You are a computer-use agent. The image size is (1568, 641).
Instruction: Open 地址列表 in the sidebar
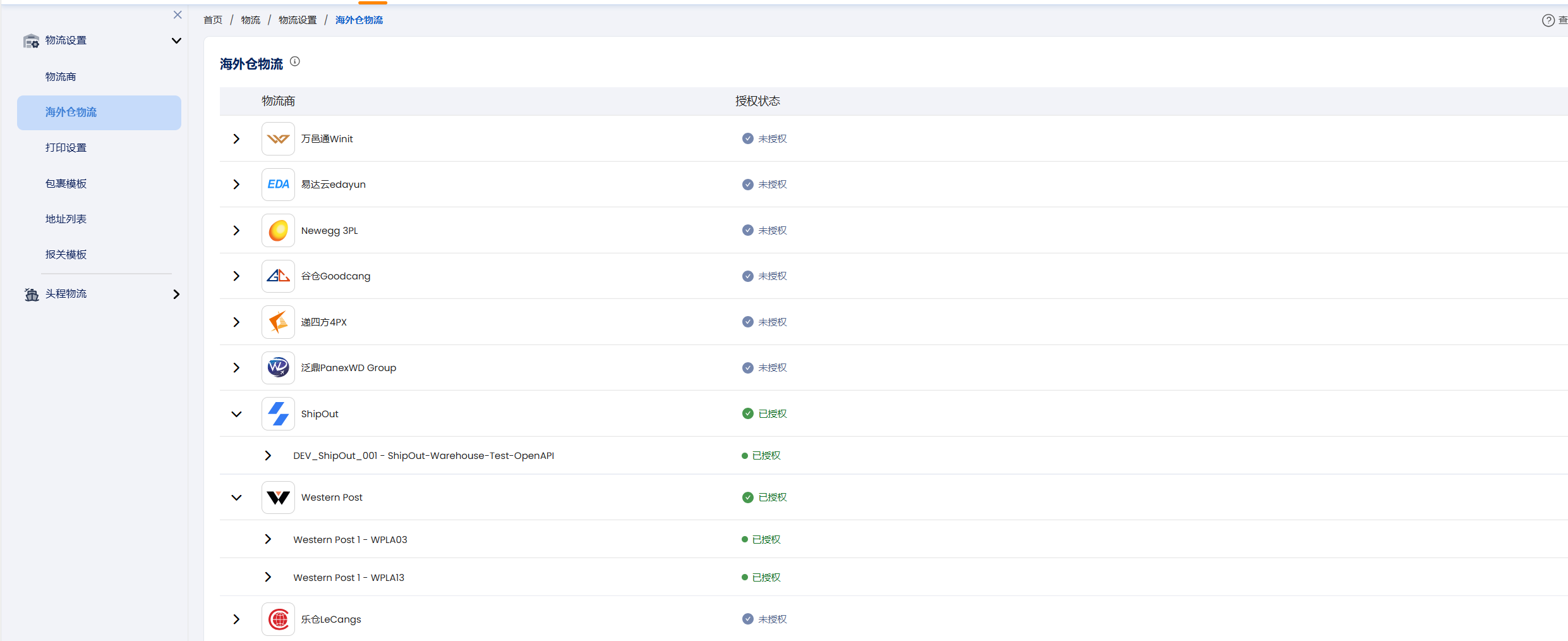66,219
